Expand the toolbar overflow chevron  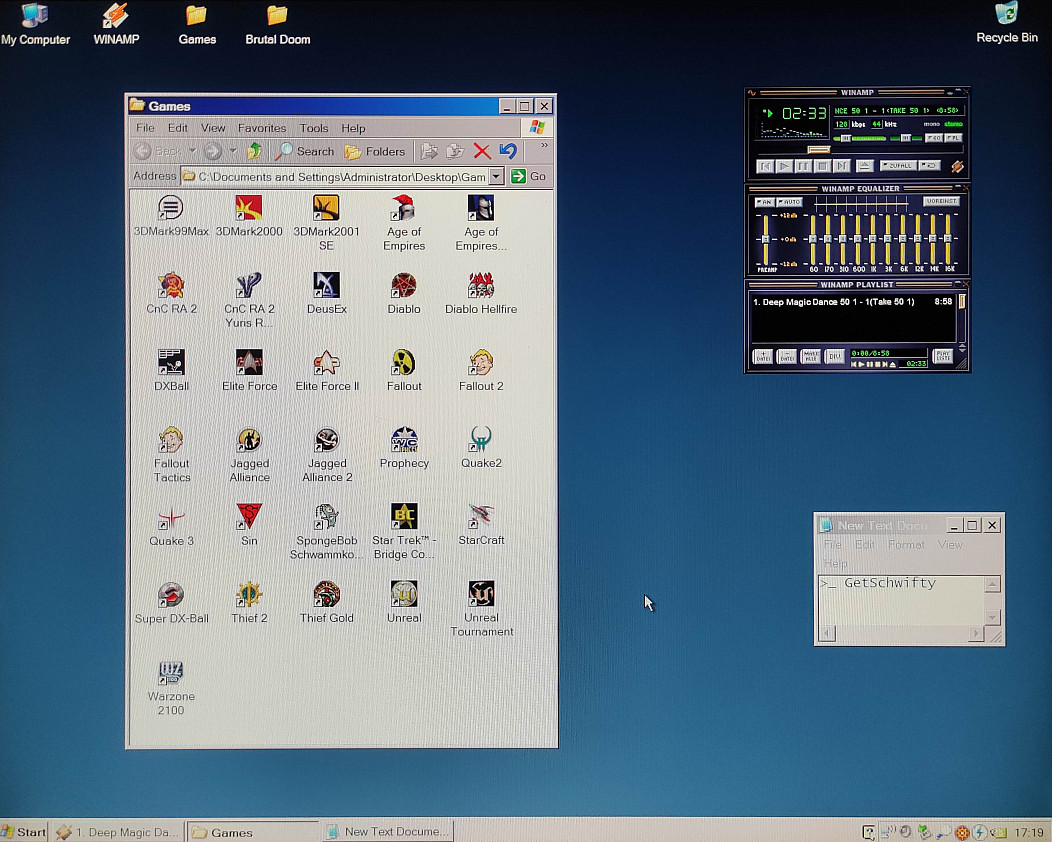(544, 146)
